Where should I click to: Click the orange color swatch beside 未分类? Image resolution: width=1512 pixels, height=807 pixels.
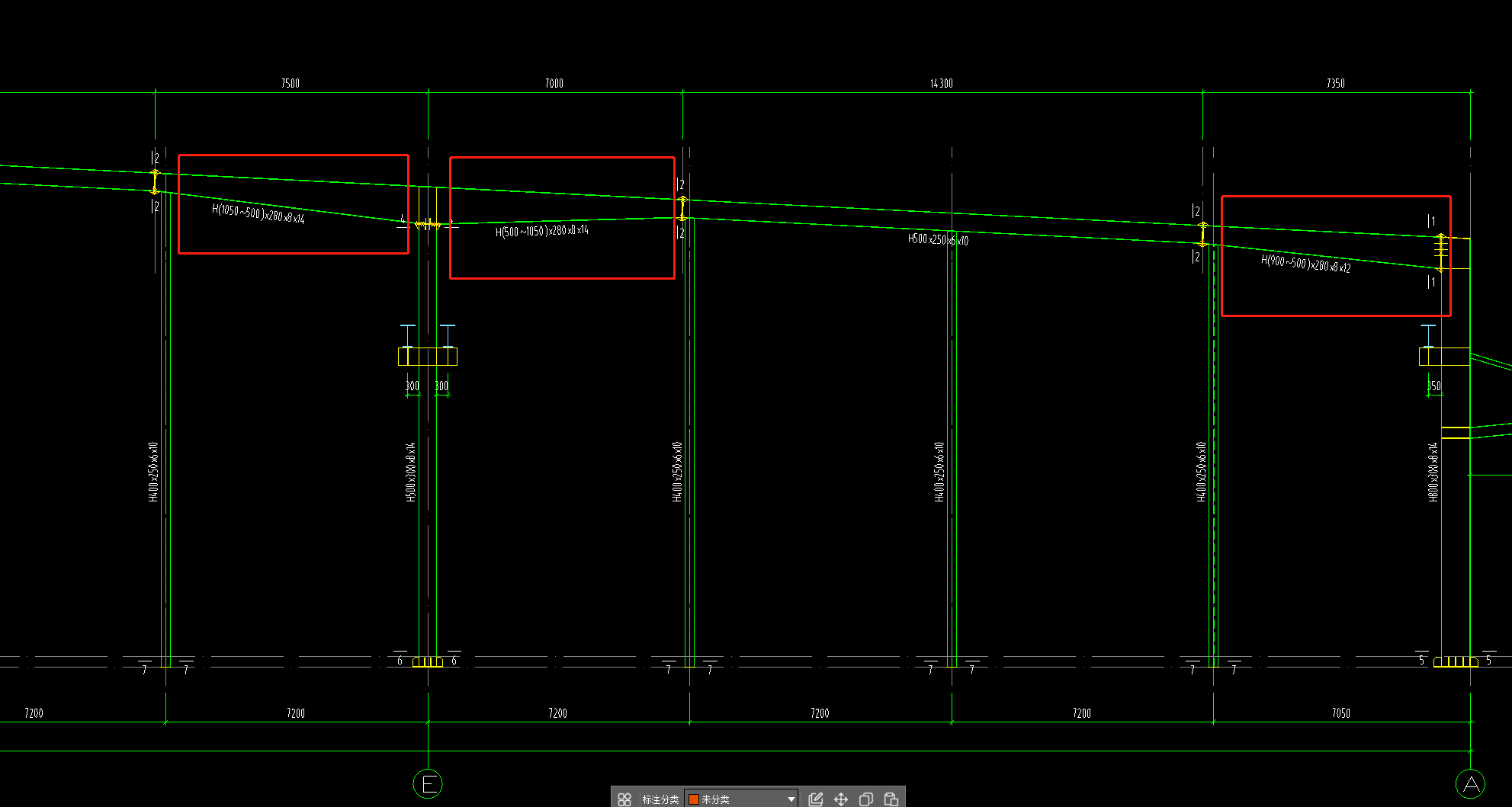click(694, 799)
